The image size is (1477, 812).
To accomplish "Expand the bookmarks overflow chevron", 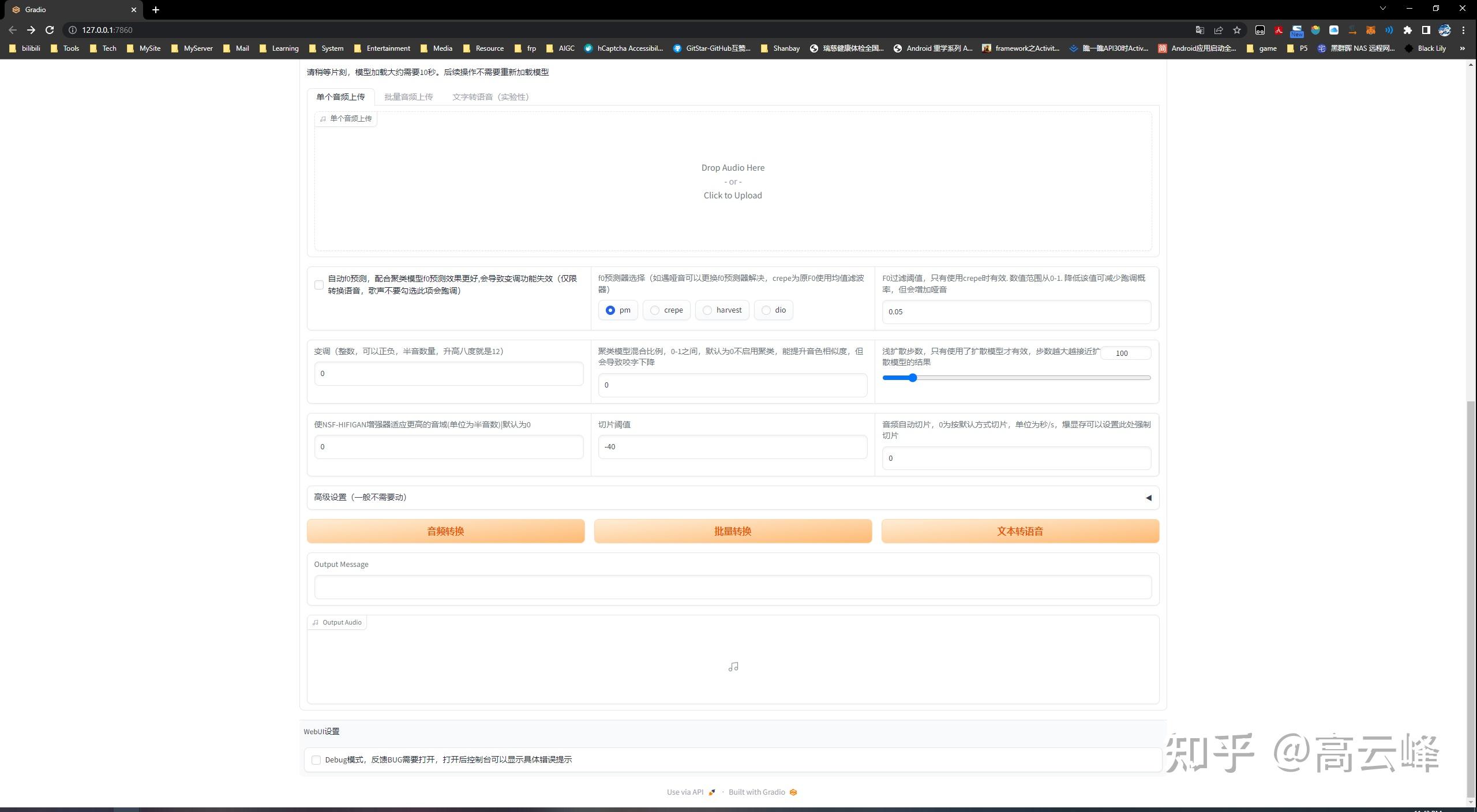I will pyautogui.click(x=1461, y=48).
